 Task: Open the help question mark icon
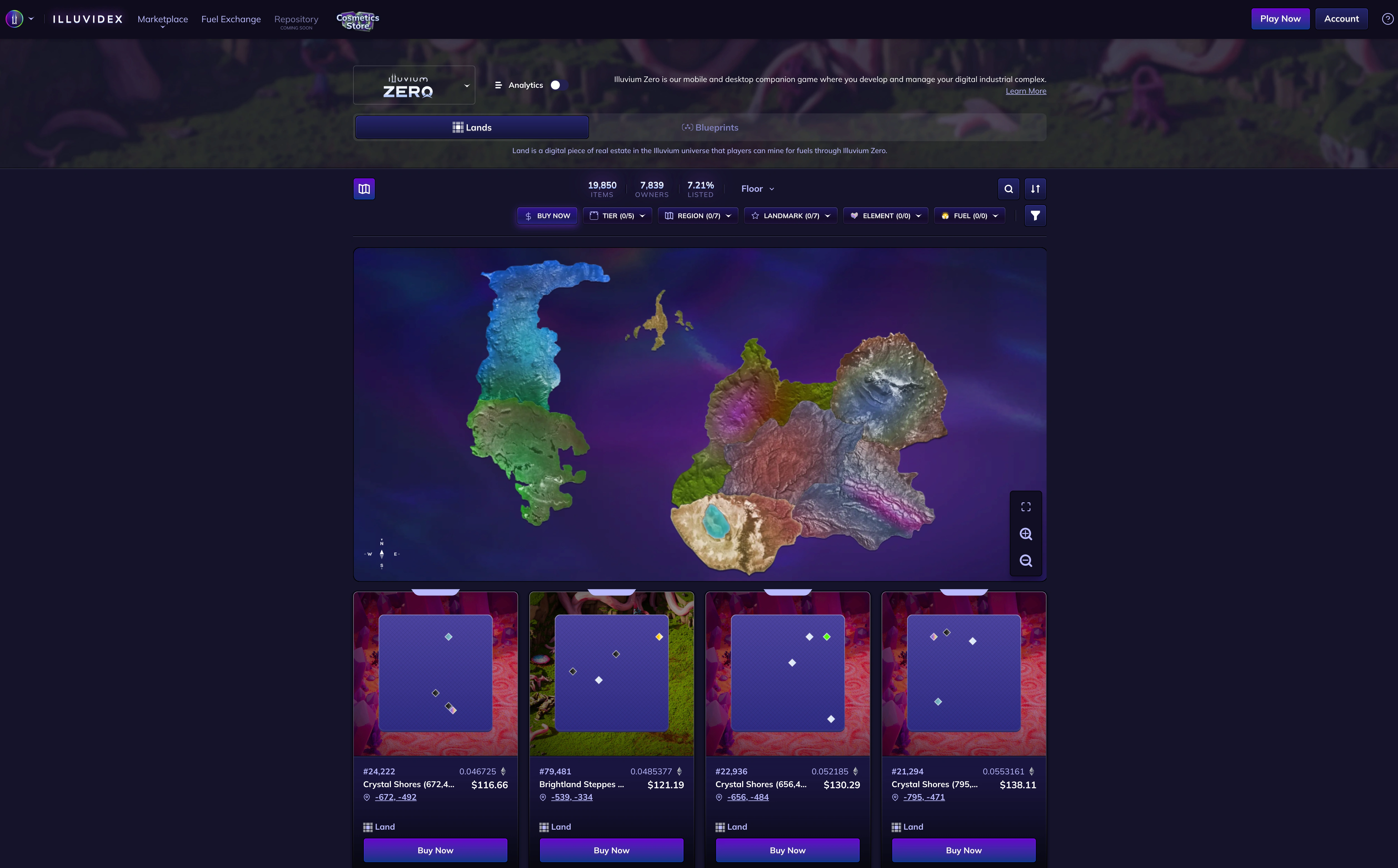pos(1387,19)
